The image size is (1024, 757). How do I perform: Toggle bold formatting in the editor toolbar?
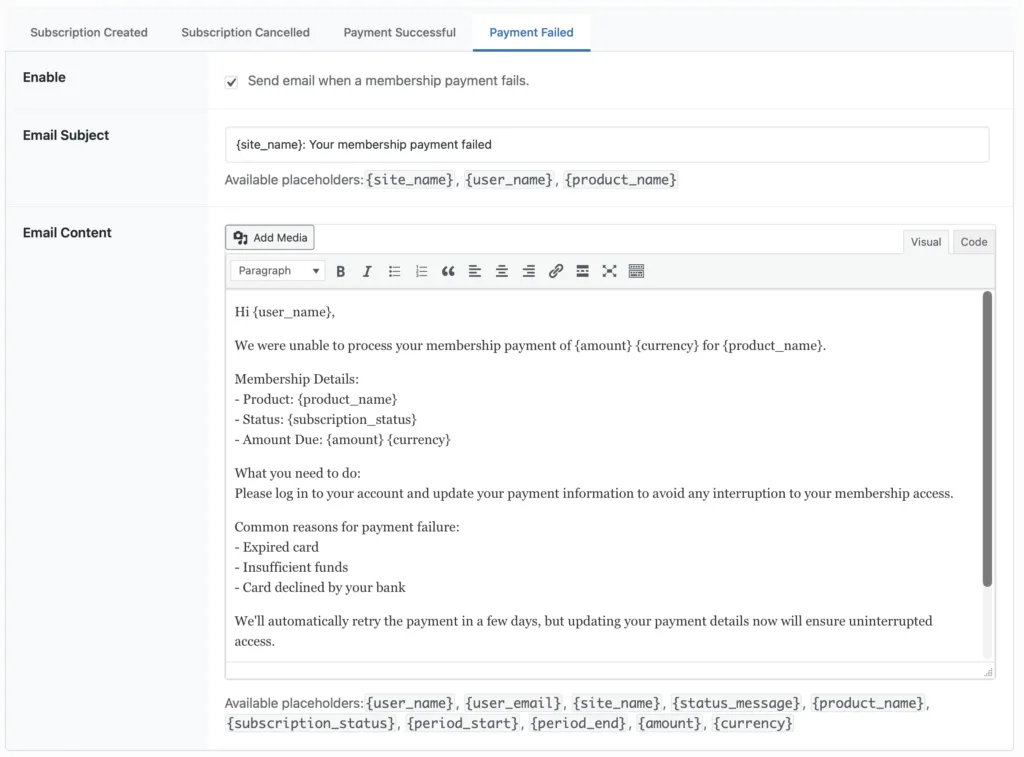tap(341, 271)
